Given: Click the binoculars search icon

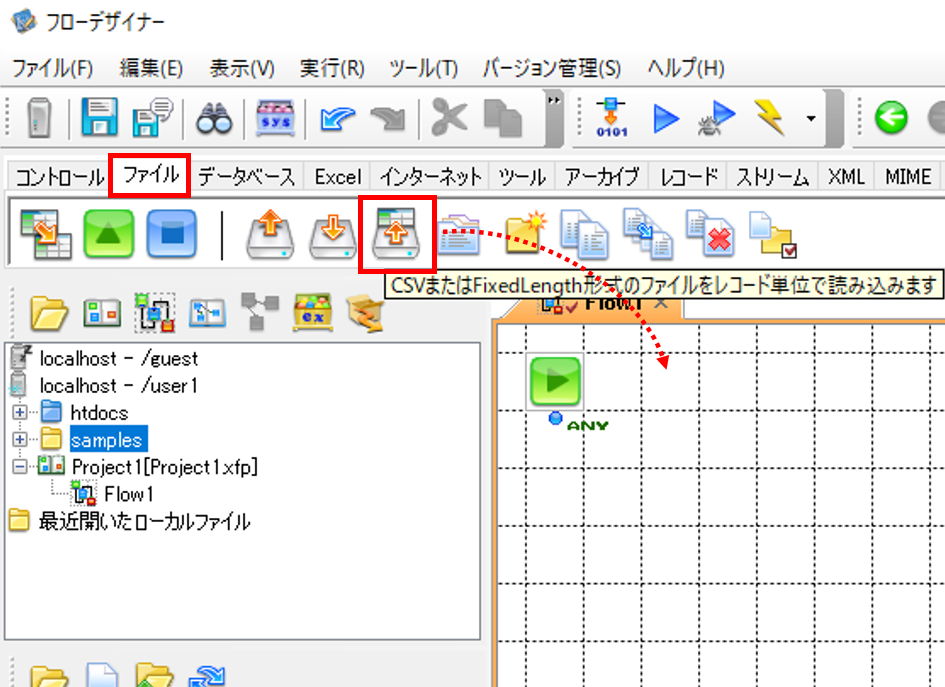Looking at the screenshot, I should [x=214, y=118].
